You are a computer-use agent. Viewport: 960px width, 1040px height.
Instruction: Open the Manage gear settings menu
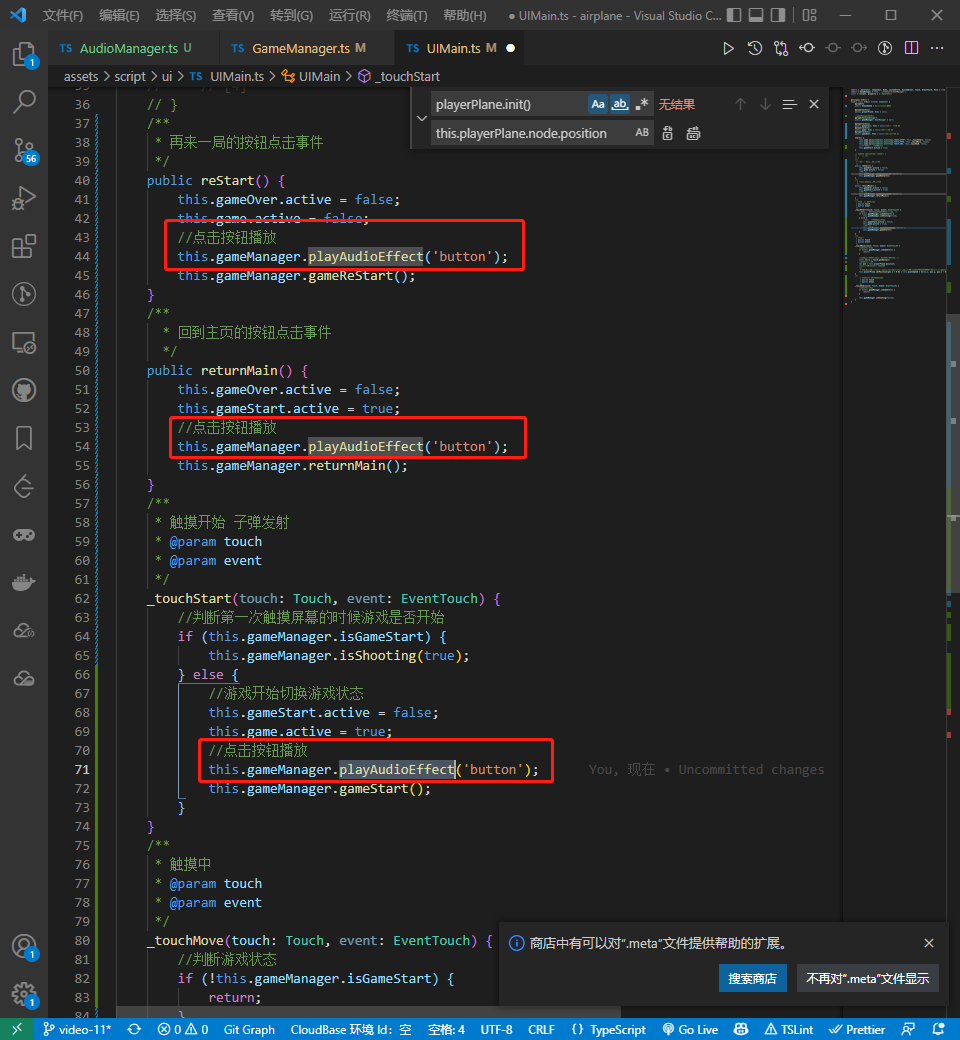pos(24,995)
